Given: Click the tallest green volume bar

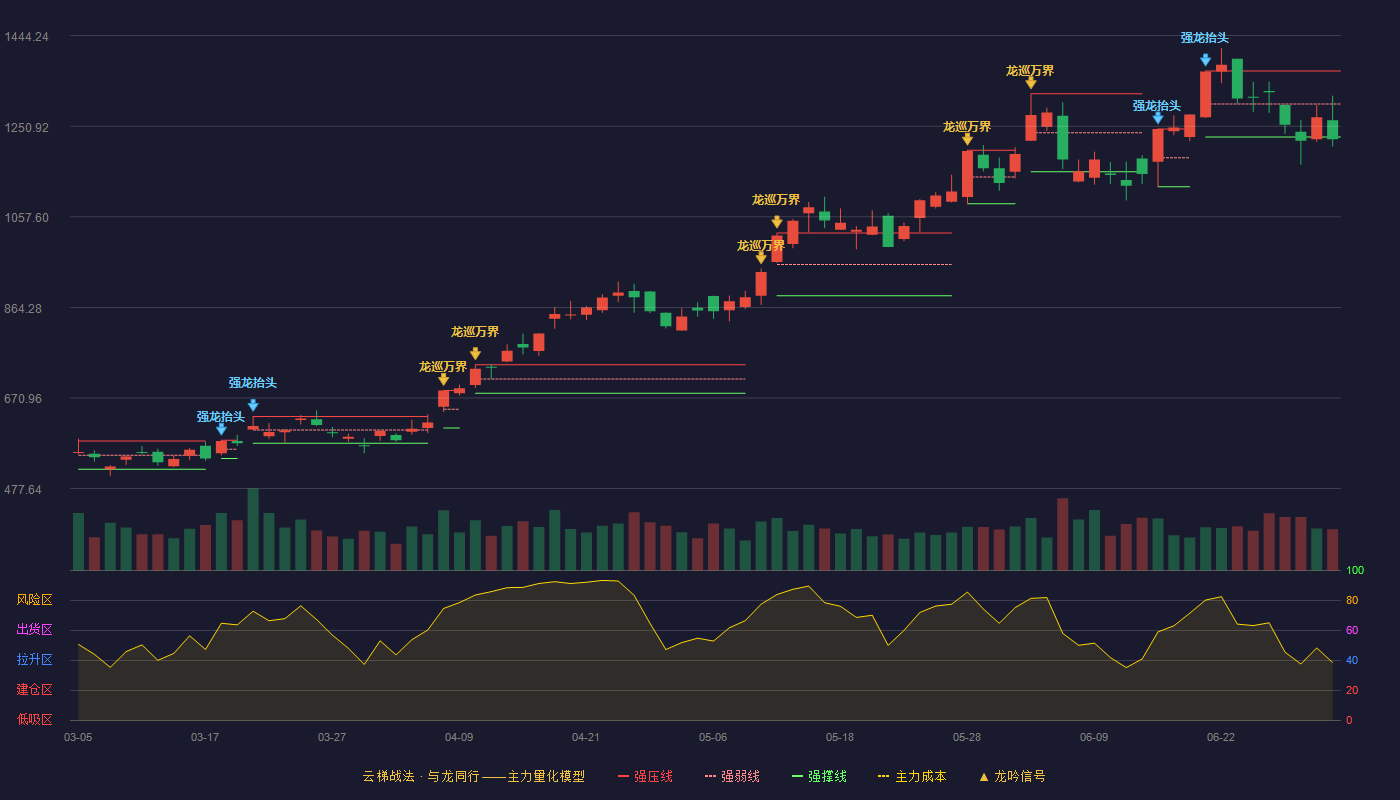Looking at the screenshot, I should 253,529.
